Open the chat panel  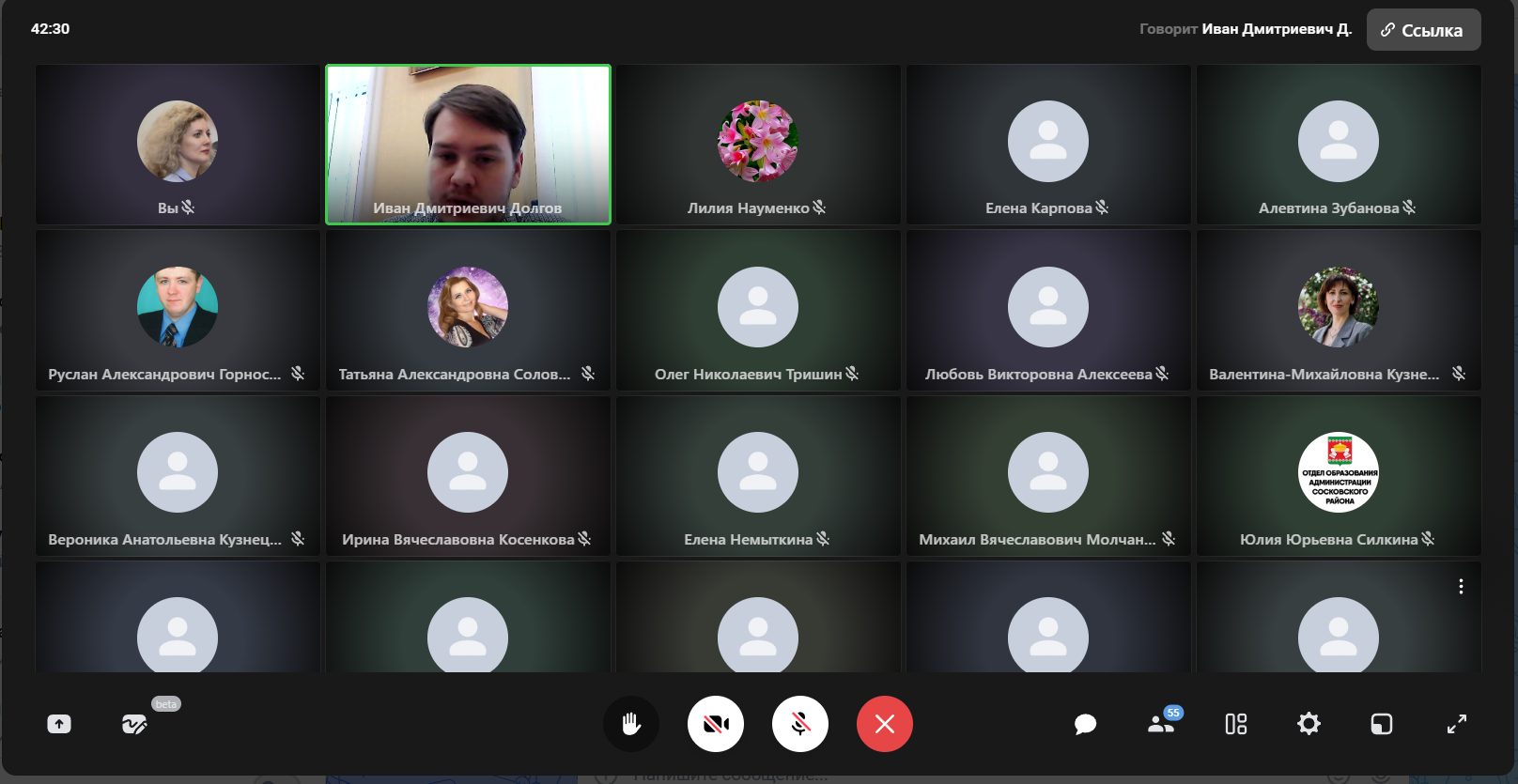[1085, 724]
